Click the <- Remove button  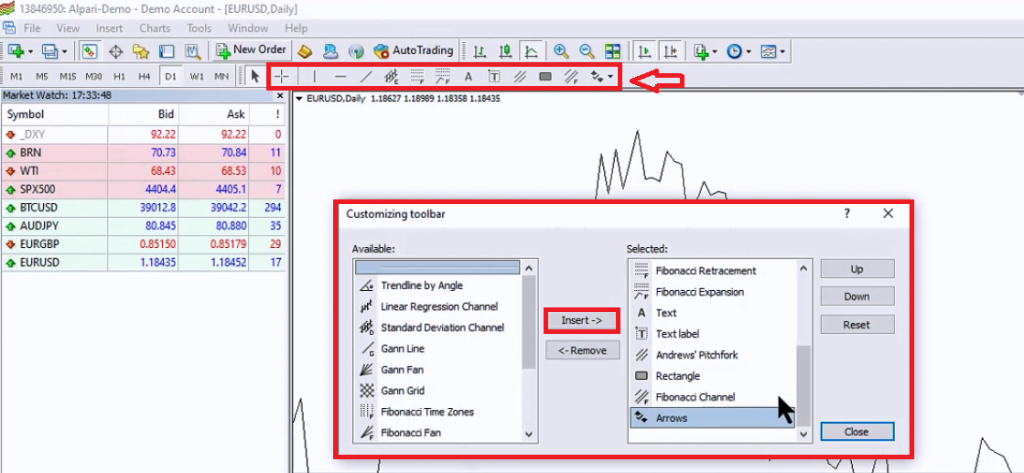582,350
